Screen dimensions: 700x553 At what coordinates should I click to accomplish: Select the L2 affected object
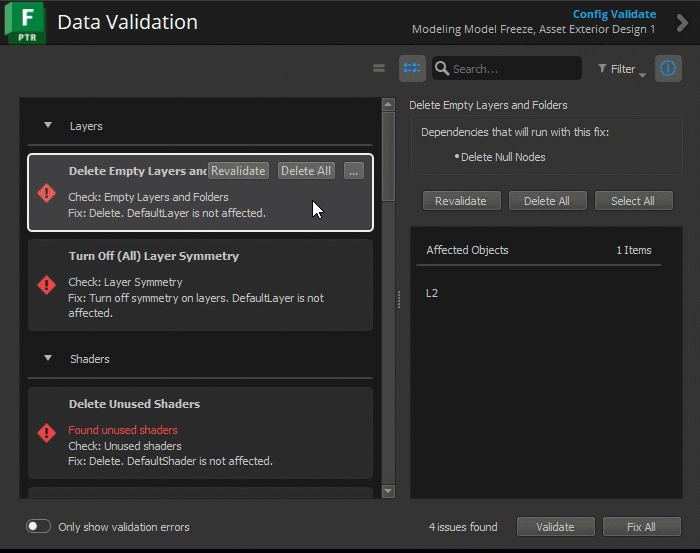click(x=432, y=293)
